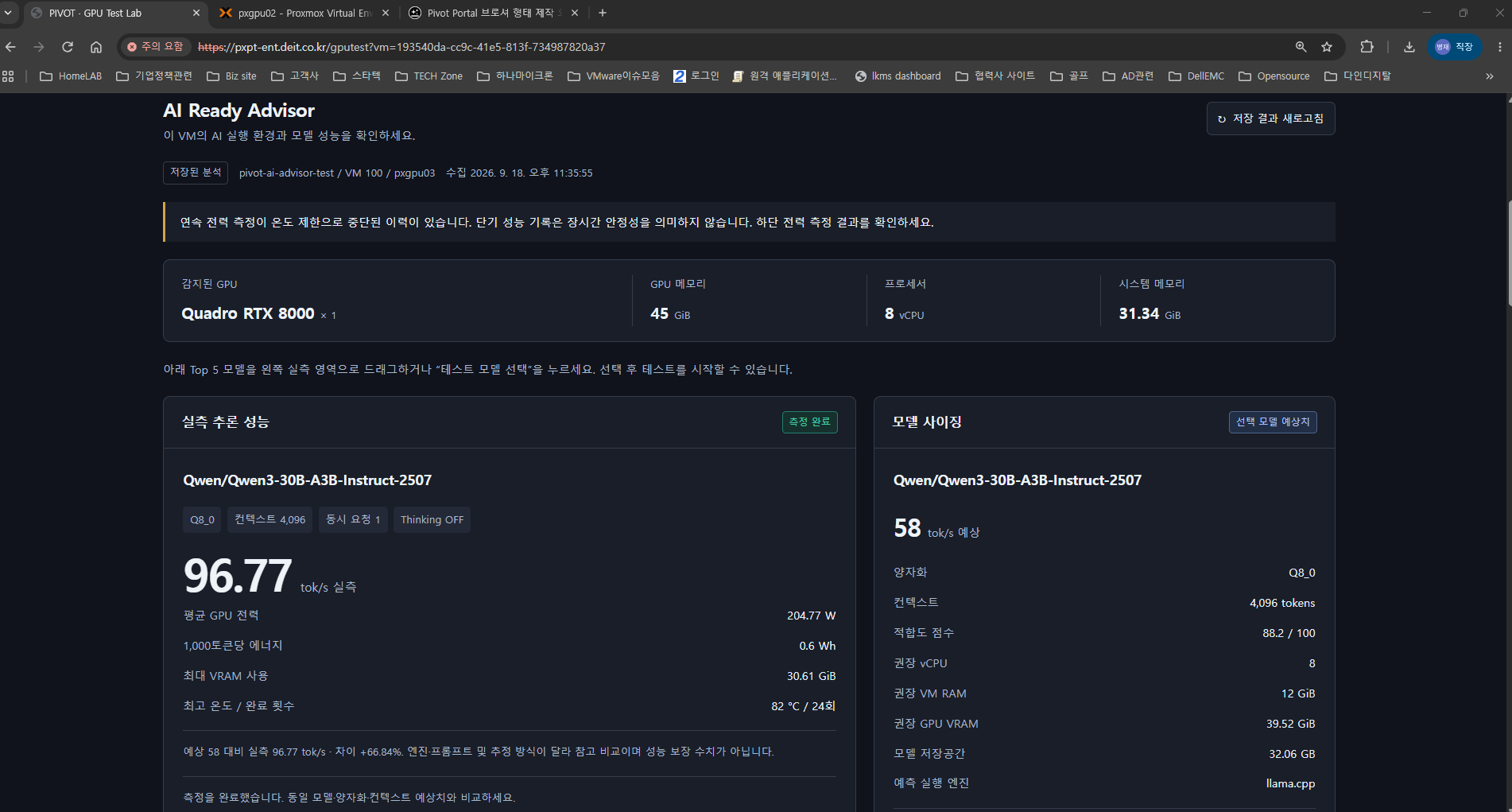Open the HomeLAB bookmark folder
The width and height of the screenshot is (1512, 812).
coord(71,76)
